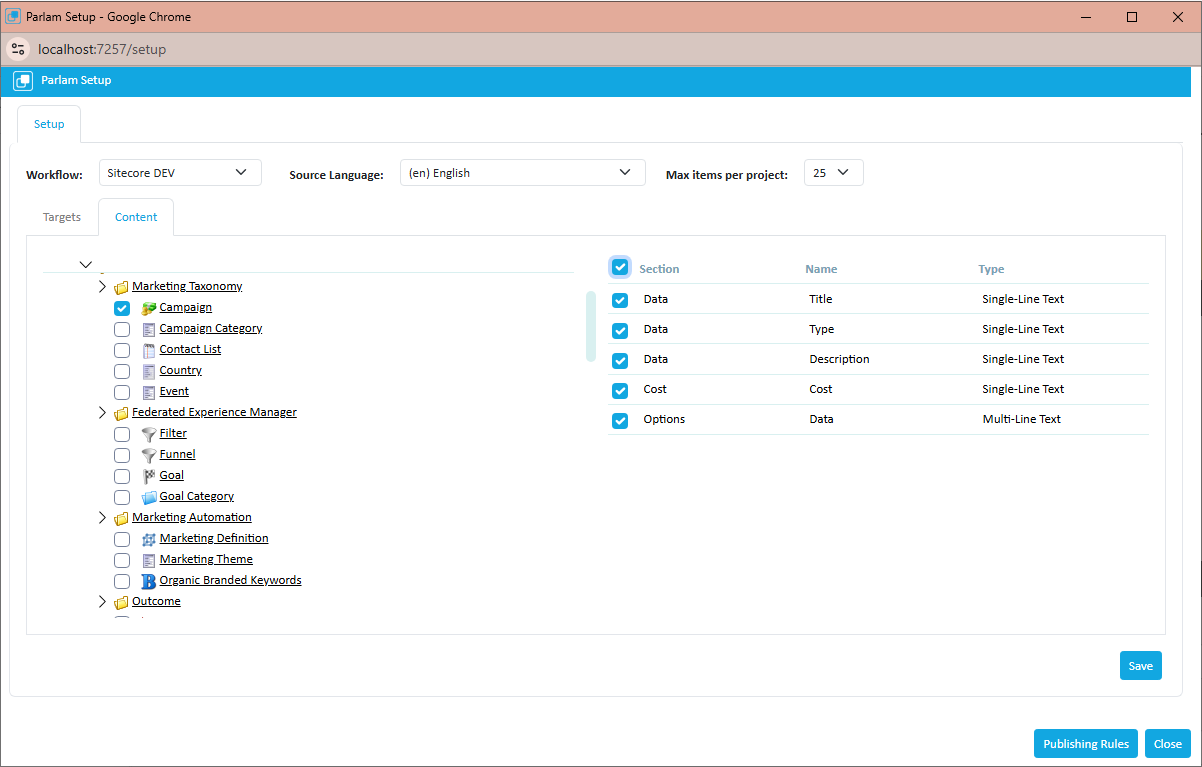The image size is (1202, 767).
Task: Select the Setup tab
Action: point(48,123)
